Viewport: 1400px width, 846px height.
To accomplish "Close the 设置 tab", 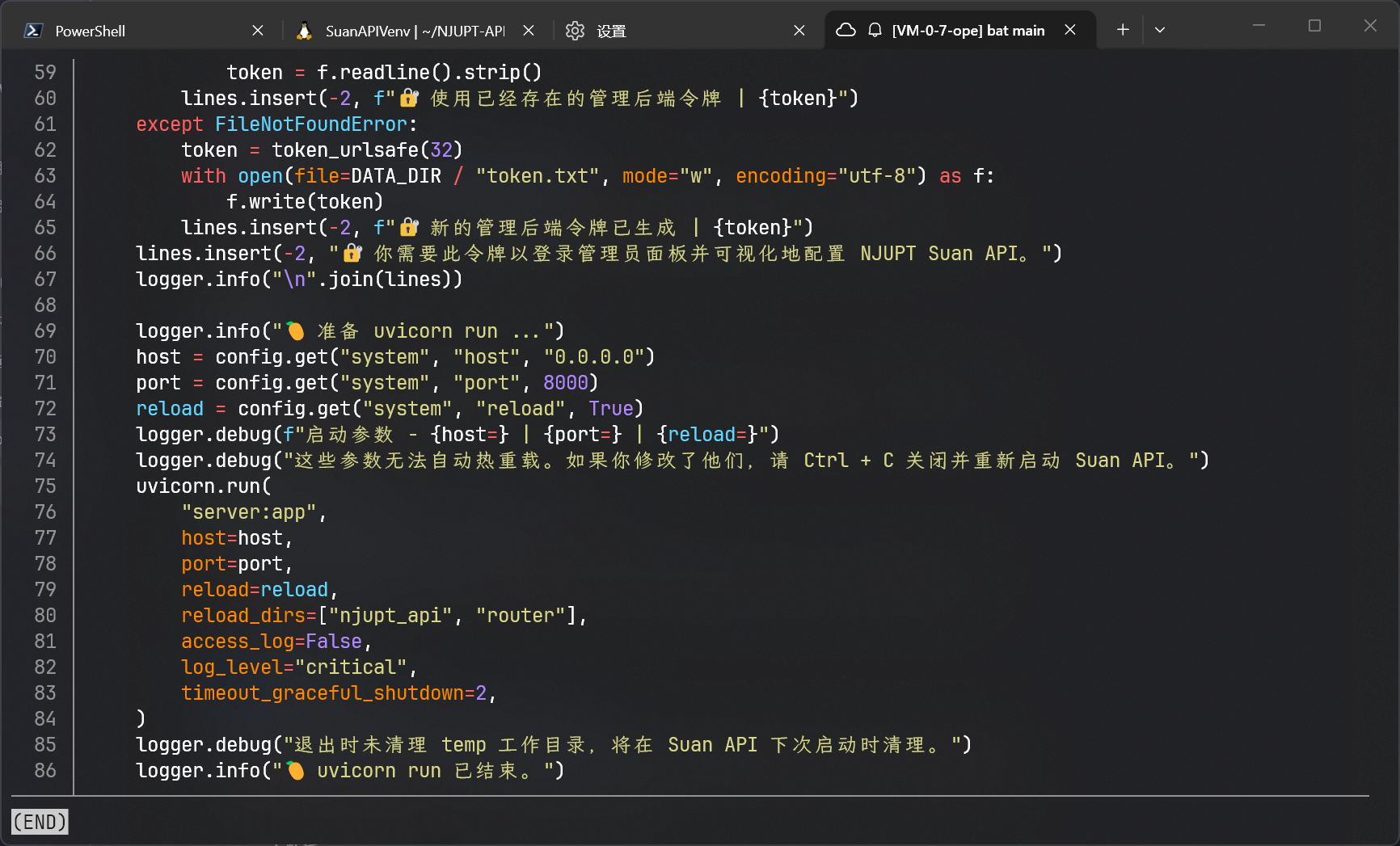I will [799, 31].
